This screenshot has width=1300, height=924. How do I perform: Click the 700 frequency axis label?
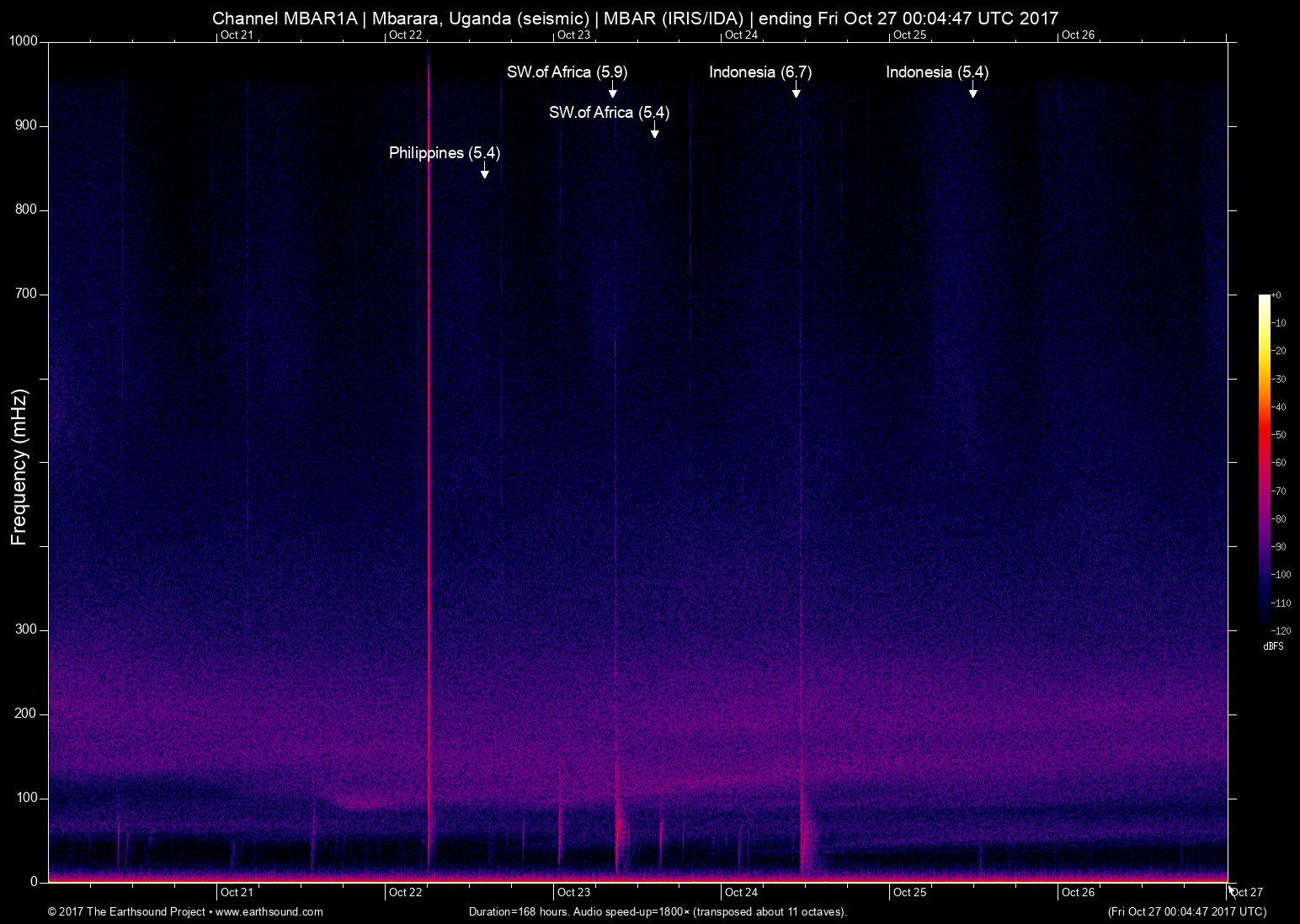27,294
